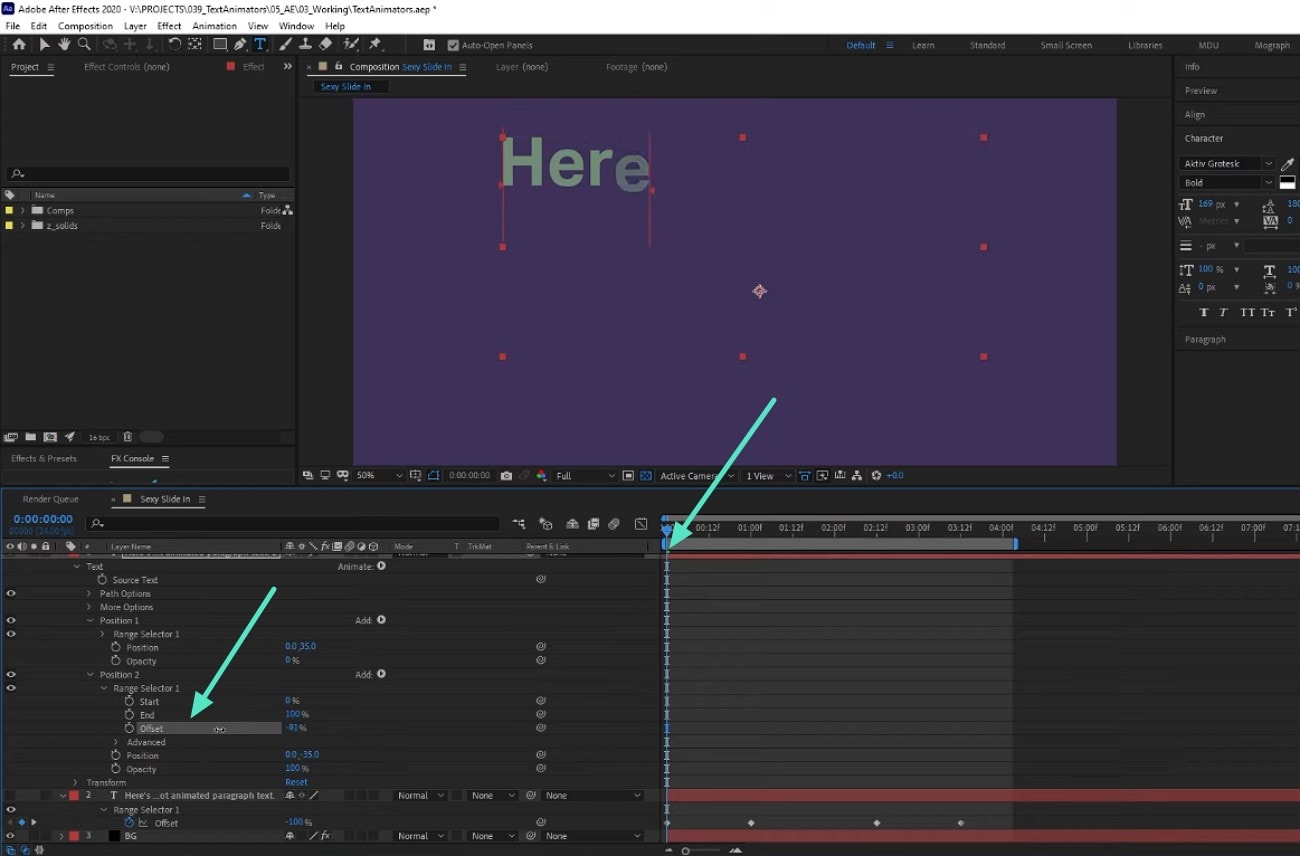The width and height of the screenshot is (1300, 856).
Task: Take a snapshot with camera icon
Action: point(507,476)
